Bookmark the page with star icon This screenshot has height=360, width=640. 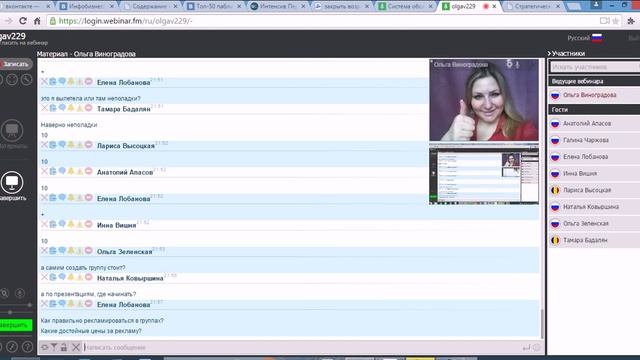(616, 21)
